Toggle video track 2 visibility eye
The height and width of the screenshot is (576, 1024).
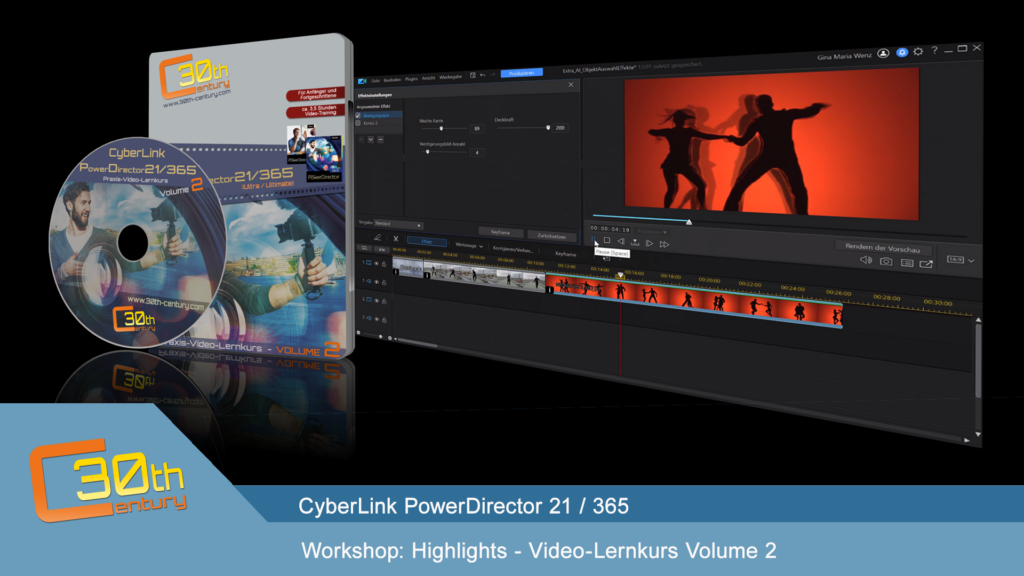tap(377, 300)
